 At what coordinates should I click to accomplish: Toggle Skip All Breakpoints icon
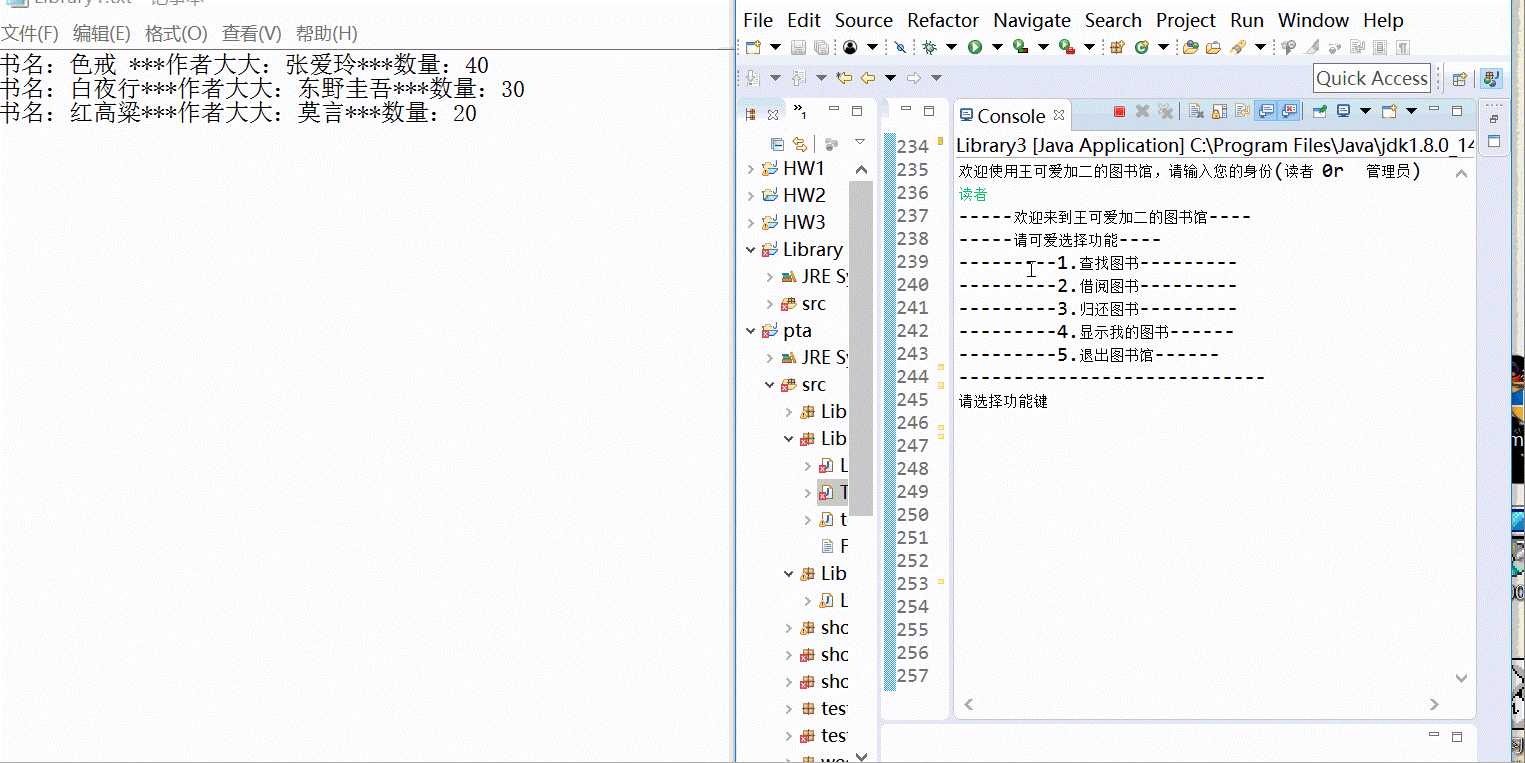[x=900, y=47]
